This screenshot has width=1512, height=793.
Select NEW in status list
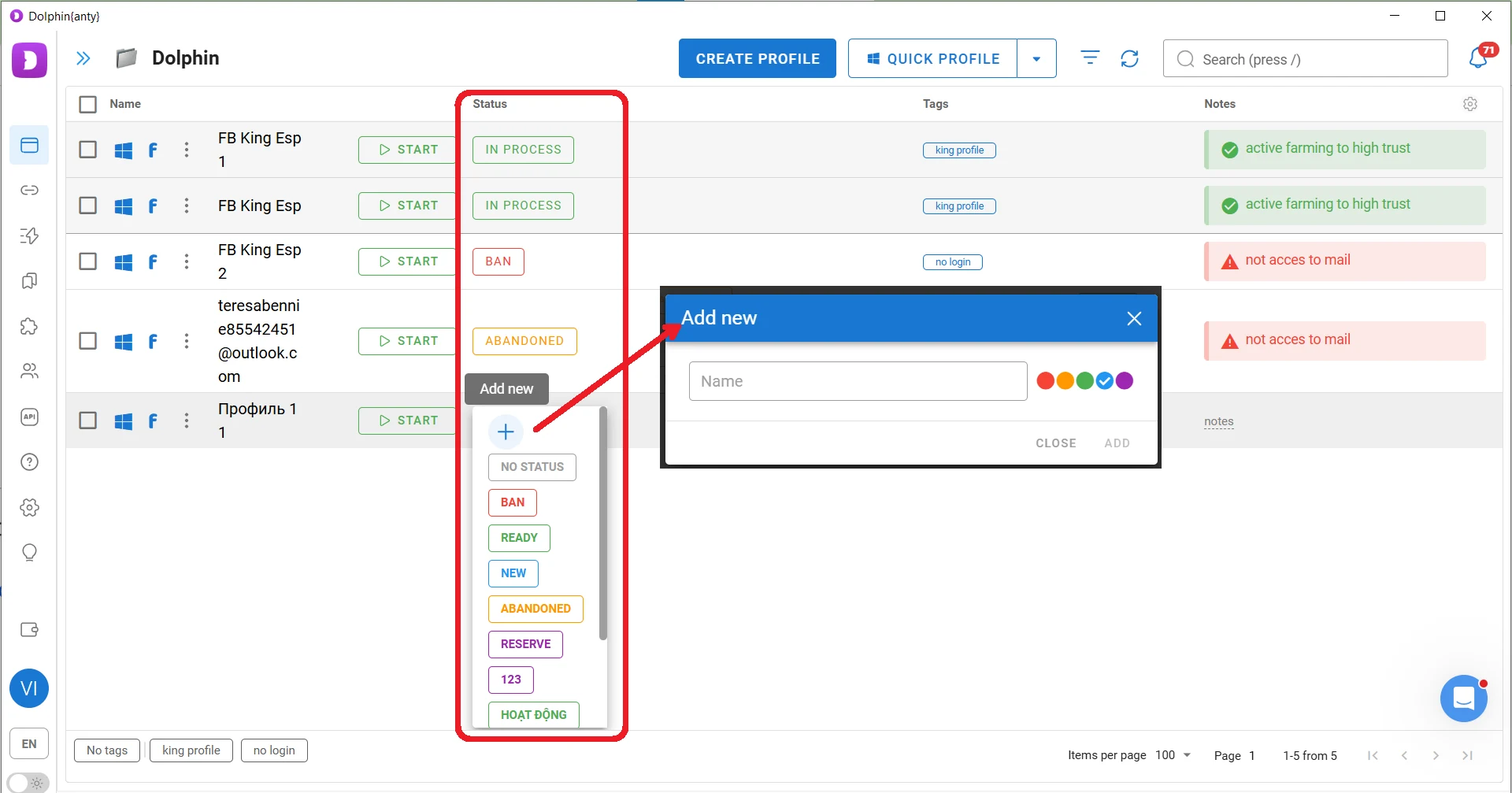[x=513, y=573]
